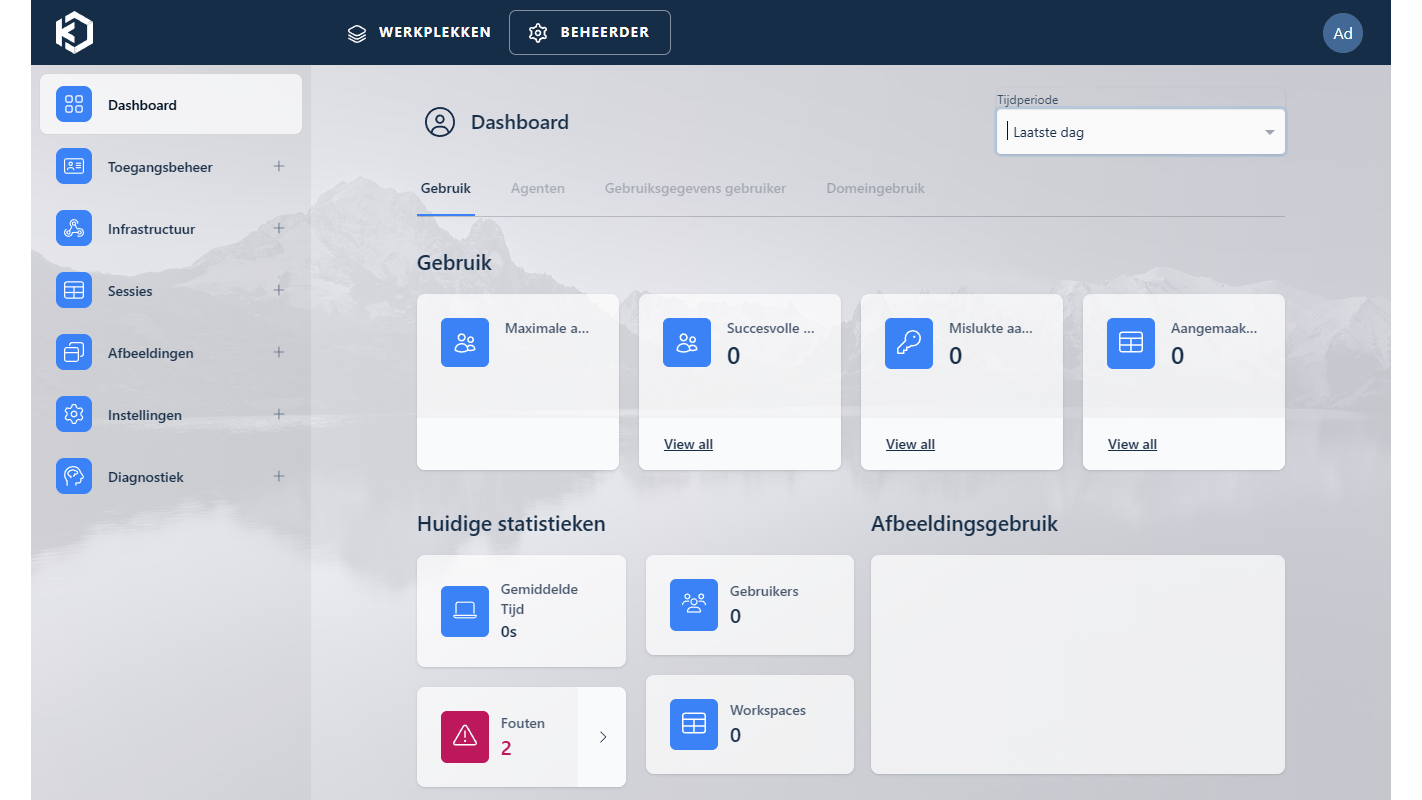This screenshot has width=1422, height=800.
Task: Expand the Toegangsbeheer menu item
Action: 279,166
